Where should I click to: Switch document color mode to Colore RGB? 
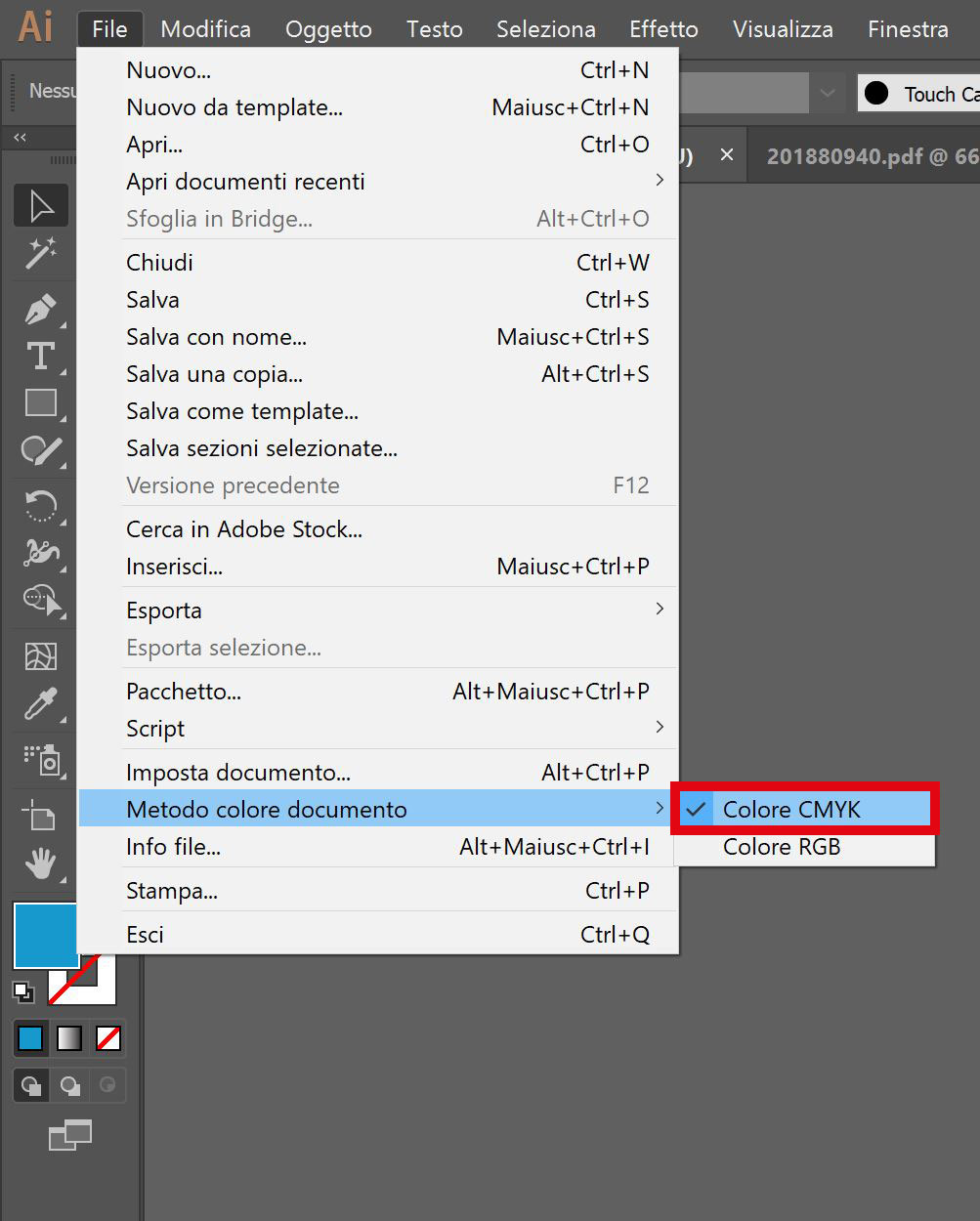coord(782,847)
